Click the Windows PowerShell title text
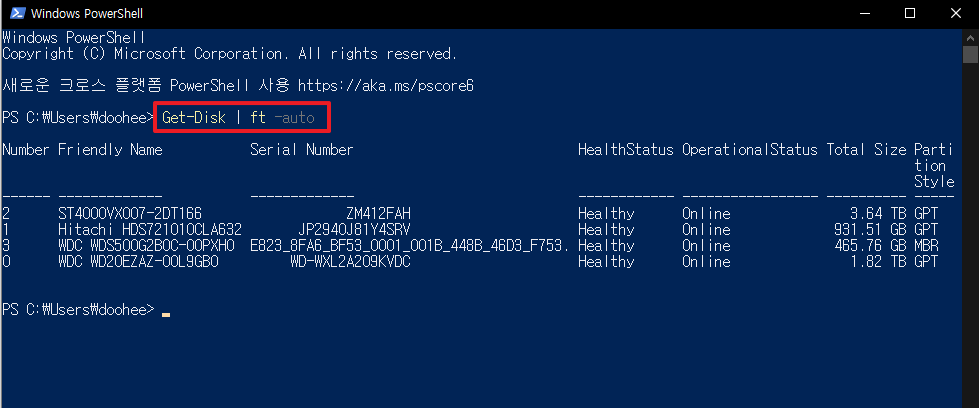The image size is (979, 408). tap(87, 13)
